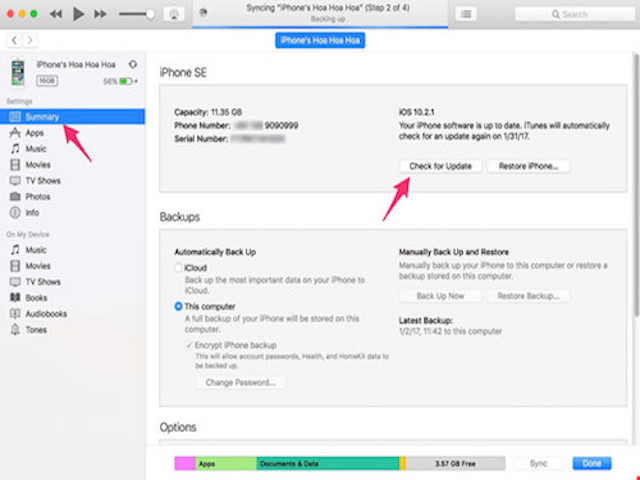Select This computer backup radio button
This screenshot has width=640, height=480.
tap(178, 306)
